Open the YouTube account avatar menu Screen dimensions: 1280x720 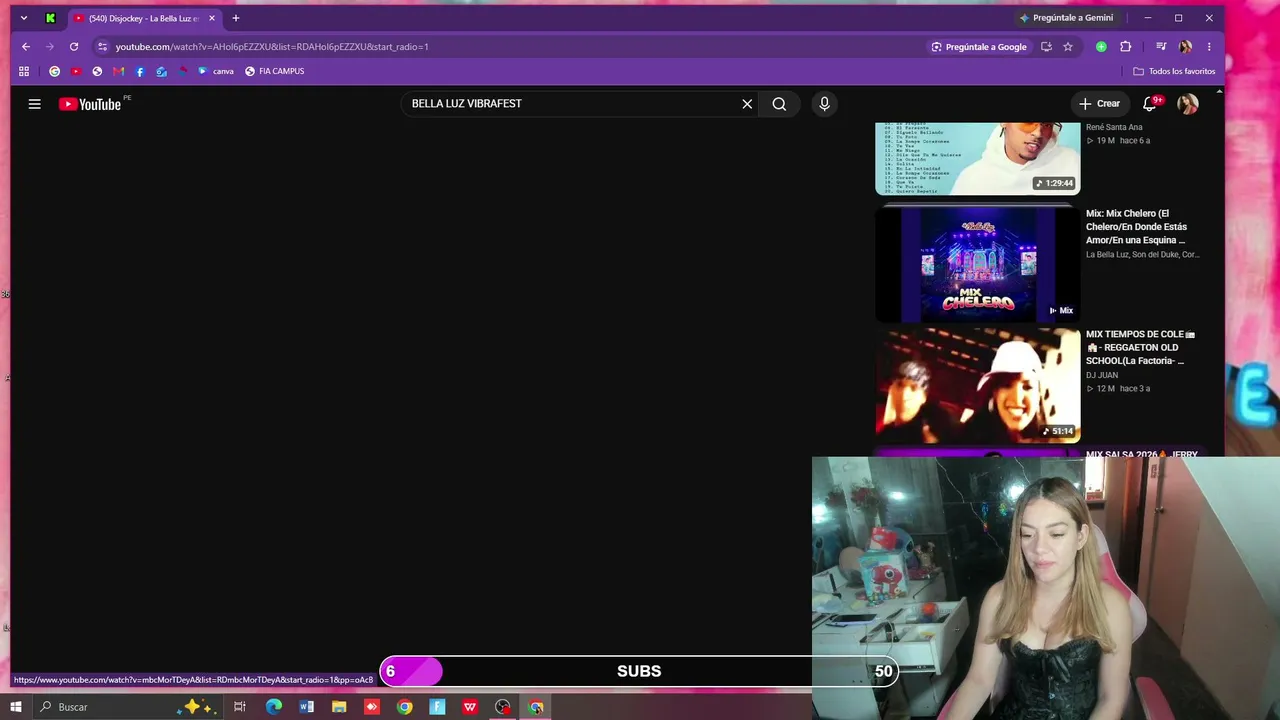coord(1188,104)
